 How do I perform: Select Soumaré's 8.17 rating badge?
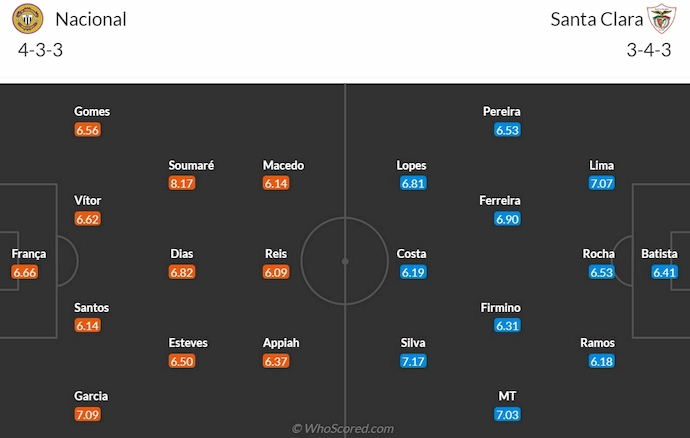click(x=182, y=184)
